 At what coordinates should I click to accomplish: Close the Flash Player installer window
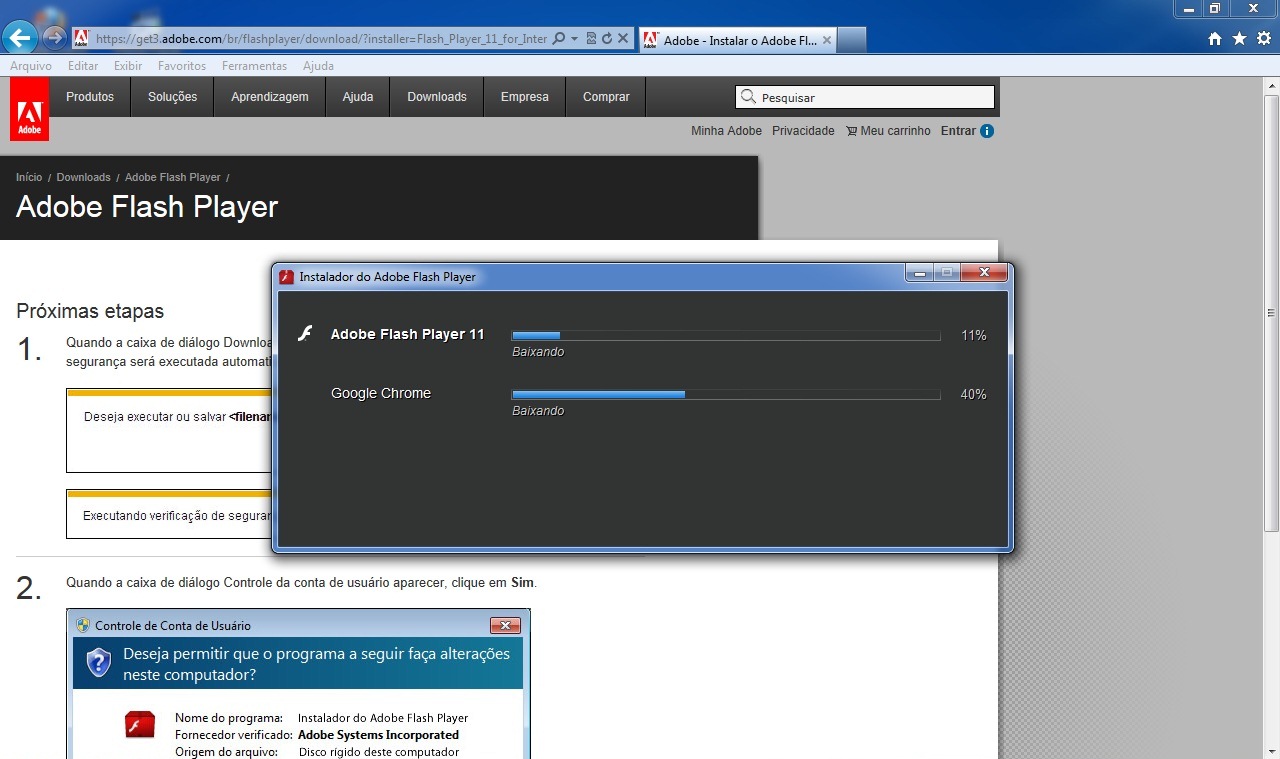pyautogui.click(x=984, y=273)
